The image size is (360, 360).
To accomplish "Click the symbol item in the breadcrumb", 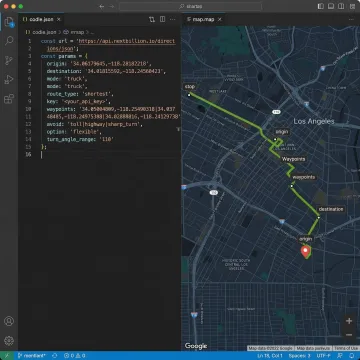I will point(74,32).
